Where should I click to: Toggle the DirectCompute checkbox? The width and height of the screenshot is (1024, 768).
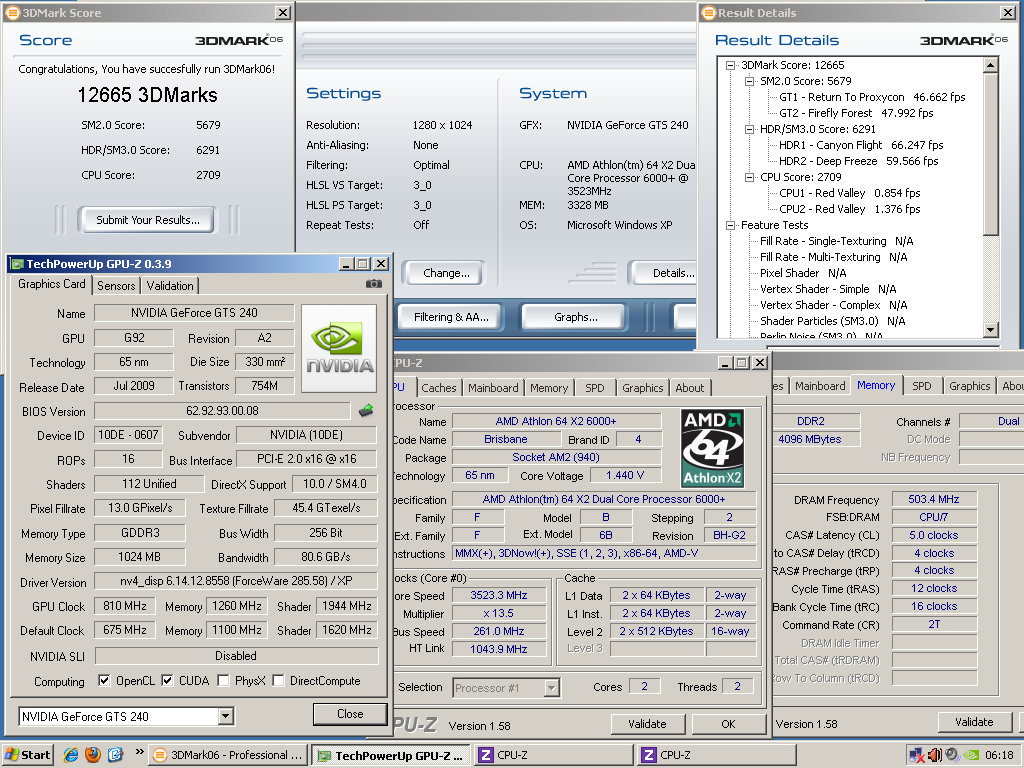pyautogui.click(x=278, y=680)
